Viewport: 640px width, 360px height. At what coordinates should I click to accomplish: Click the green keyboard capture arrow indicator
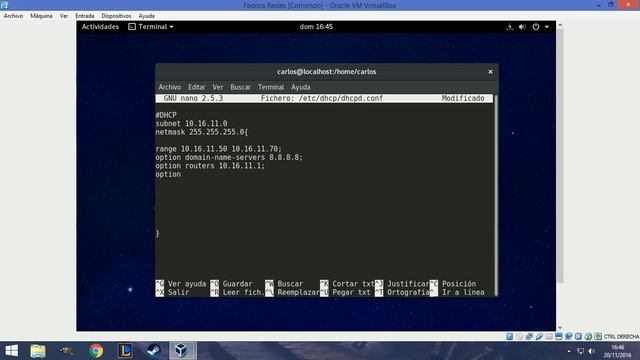tap(598, 336)
